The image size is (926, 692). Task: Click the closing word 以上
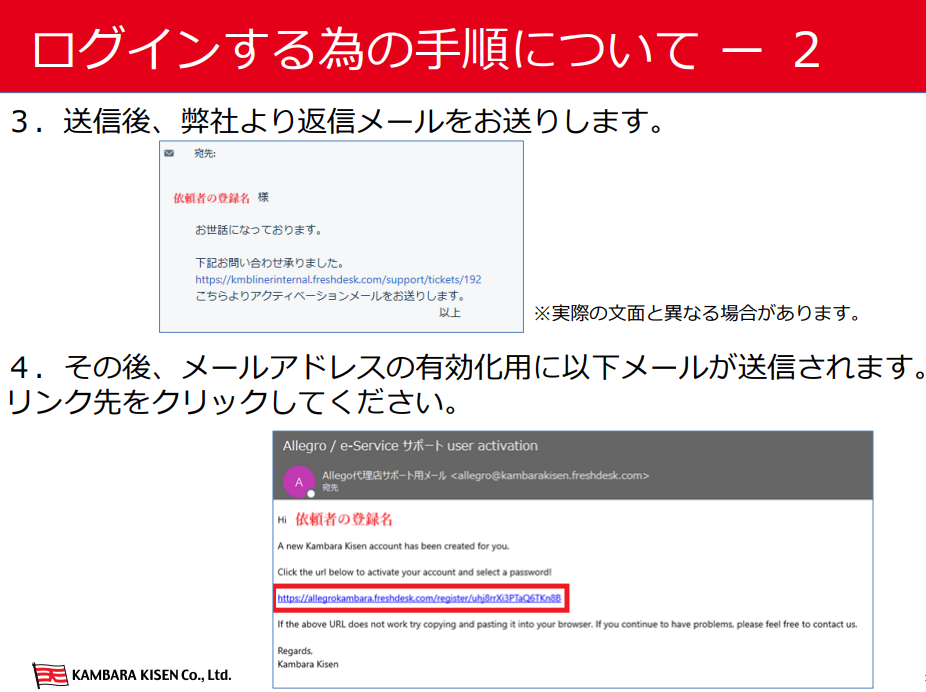click(449, 312)
